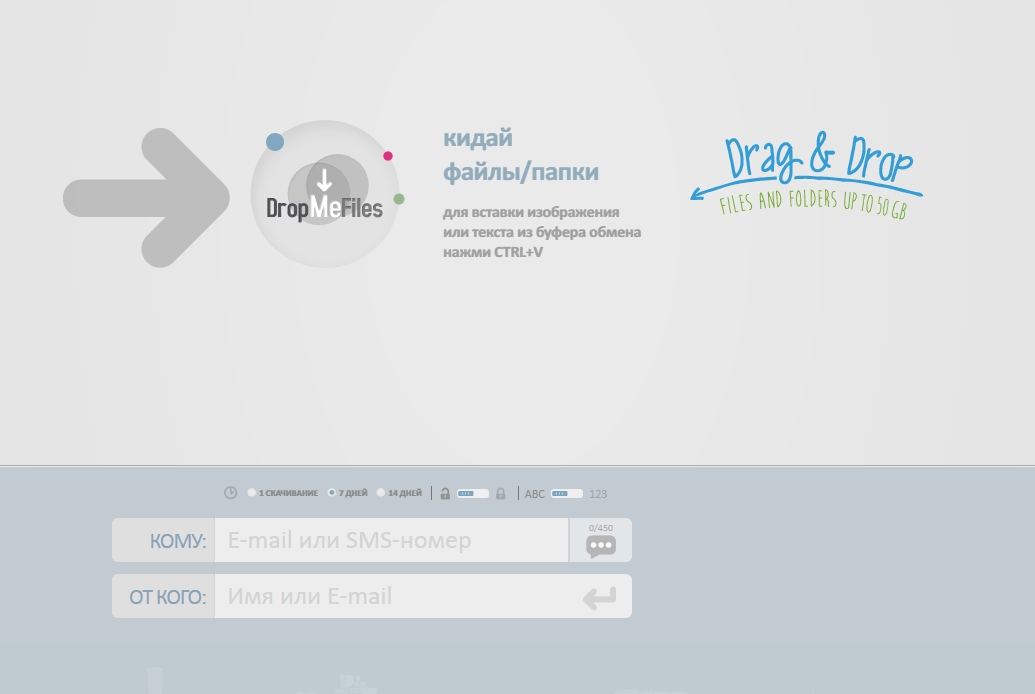Click the closed padlock icon

[x=501, y=493]
